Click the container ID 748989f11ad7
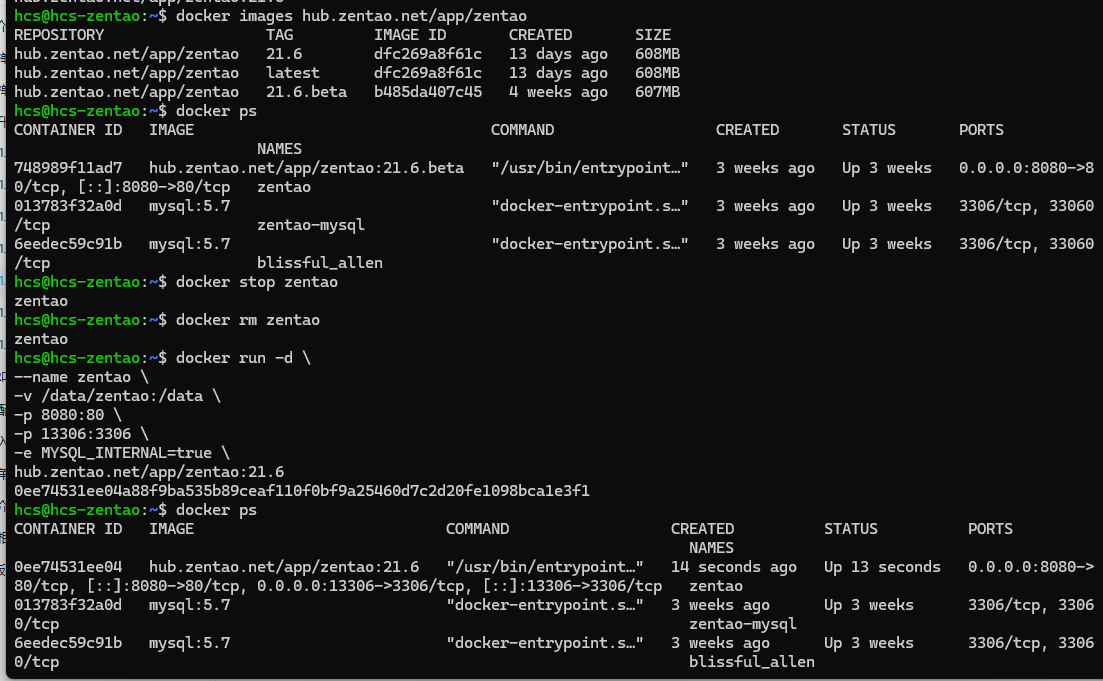The image size is (1103, 681). (x=68, y=168)
